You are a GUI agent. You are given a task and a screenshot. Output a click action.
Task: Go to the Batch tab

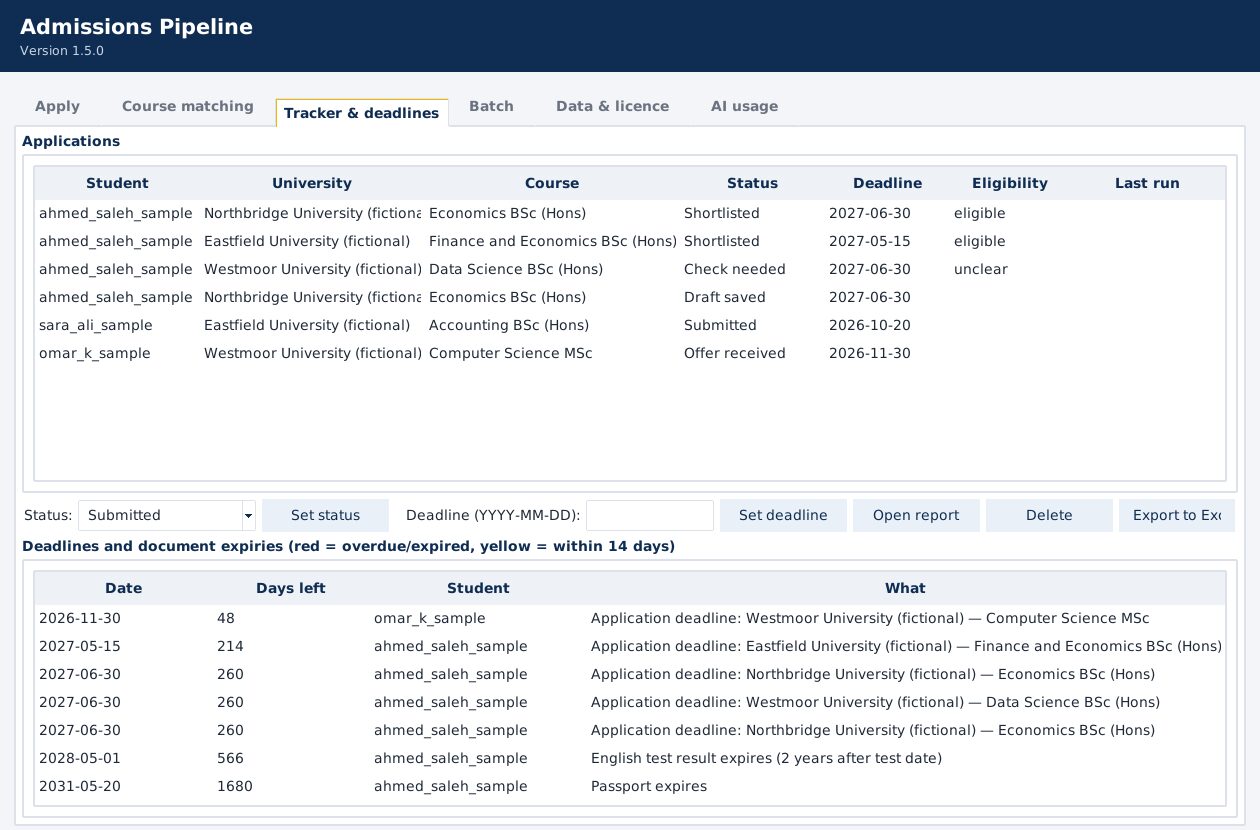491,106
